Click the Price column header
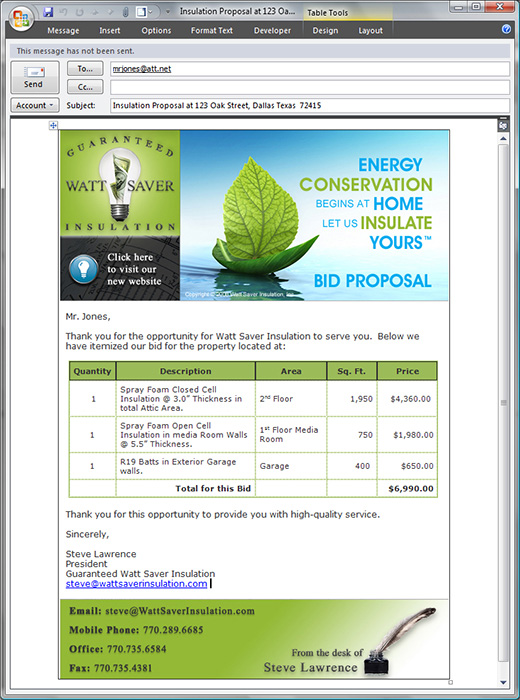The height and width of the screenshot is (700, 520). (408, 371)
